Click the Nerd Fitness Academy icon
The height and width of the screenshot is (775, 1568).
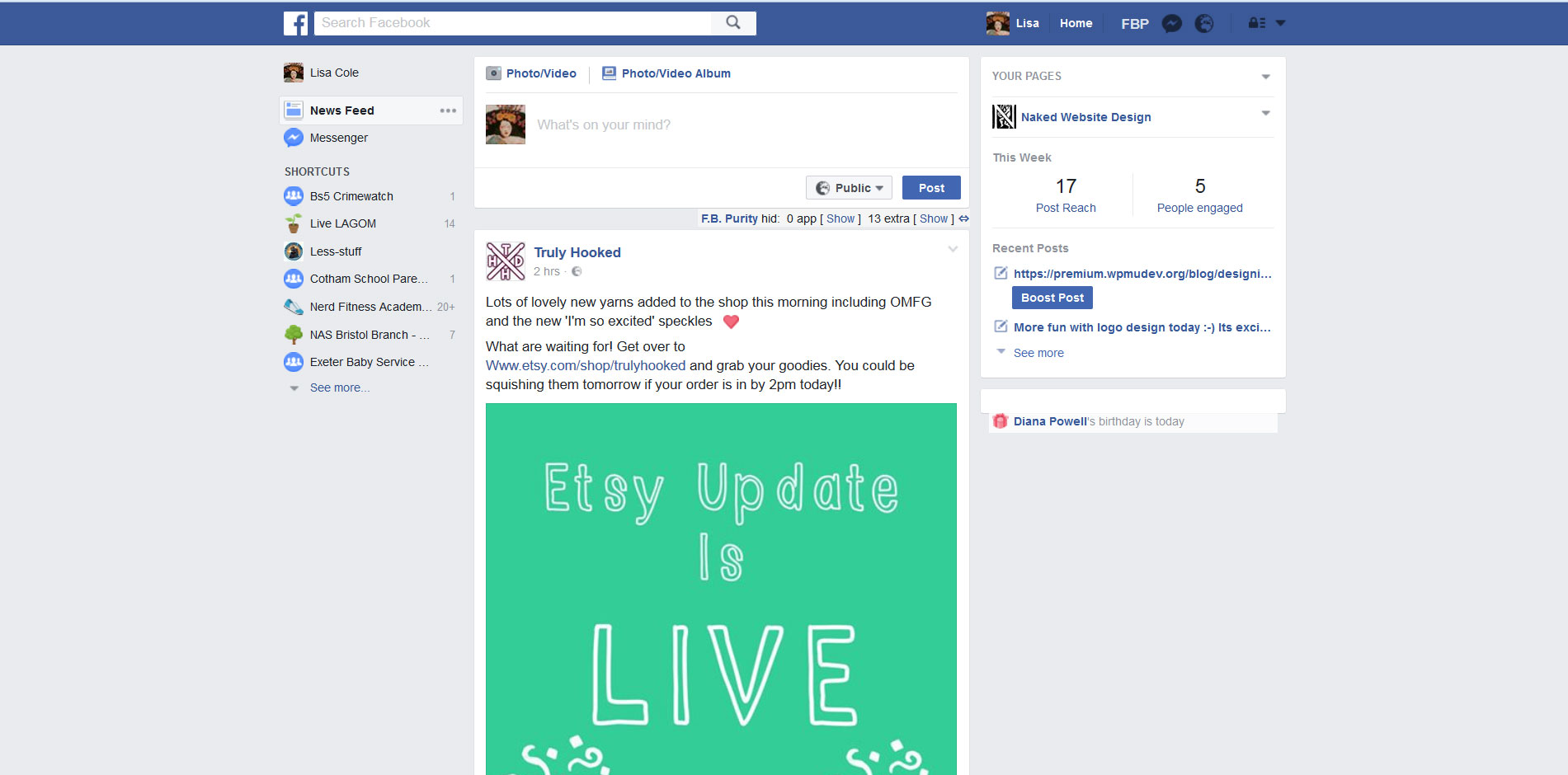pyautogui.click(x=294, y=307)
